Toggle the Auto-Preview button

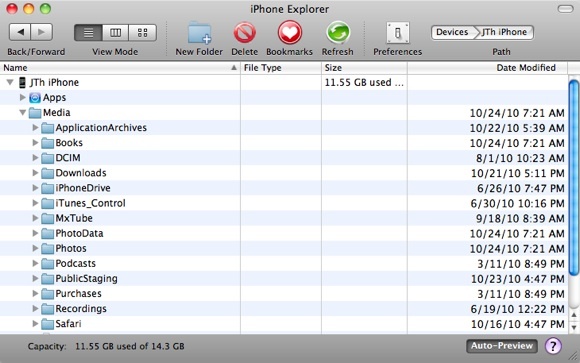[502, 346]
